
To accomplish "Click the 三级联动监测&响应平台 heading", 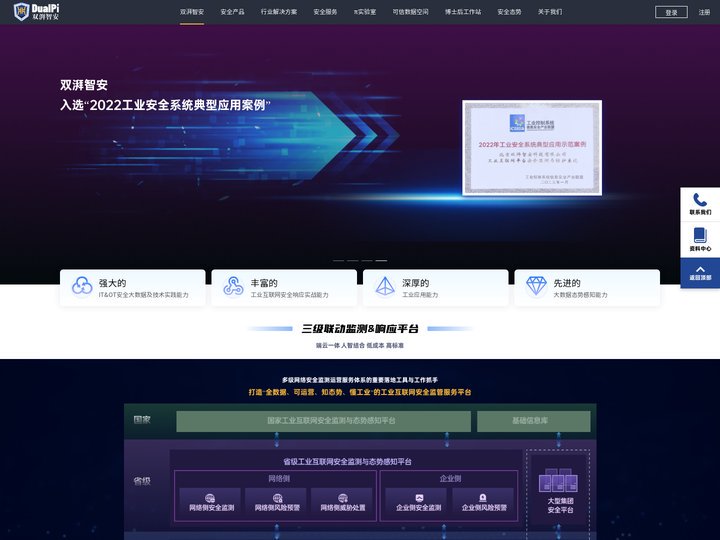I will 360,329.
